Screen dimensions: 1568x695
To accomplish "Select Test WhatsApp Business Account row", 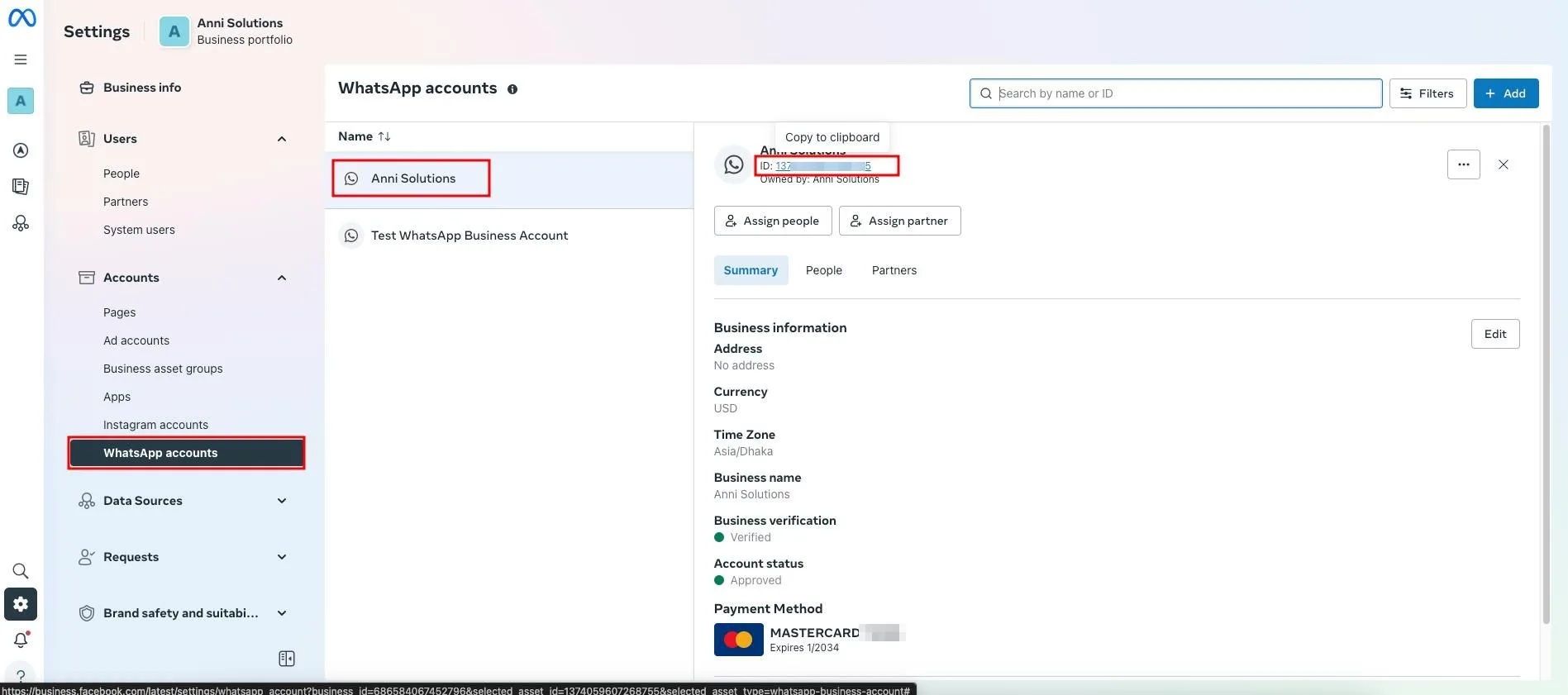I will [509, 236].
